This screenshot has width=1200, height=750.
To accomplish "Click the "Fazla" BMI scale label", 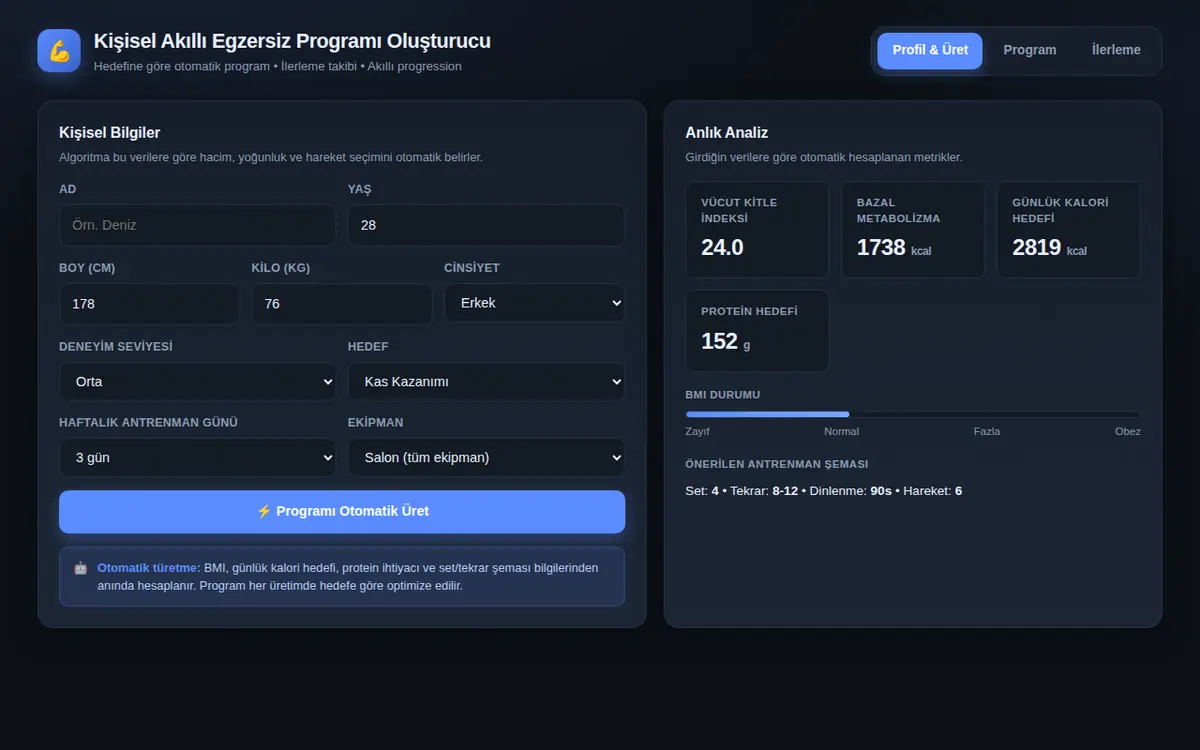I will [987, 431].
